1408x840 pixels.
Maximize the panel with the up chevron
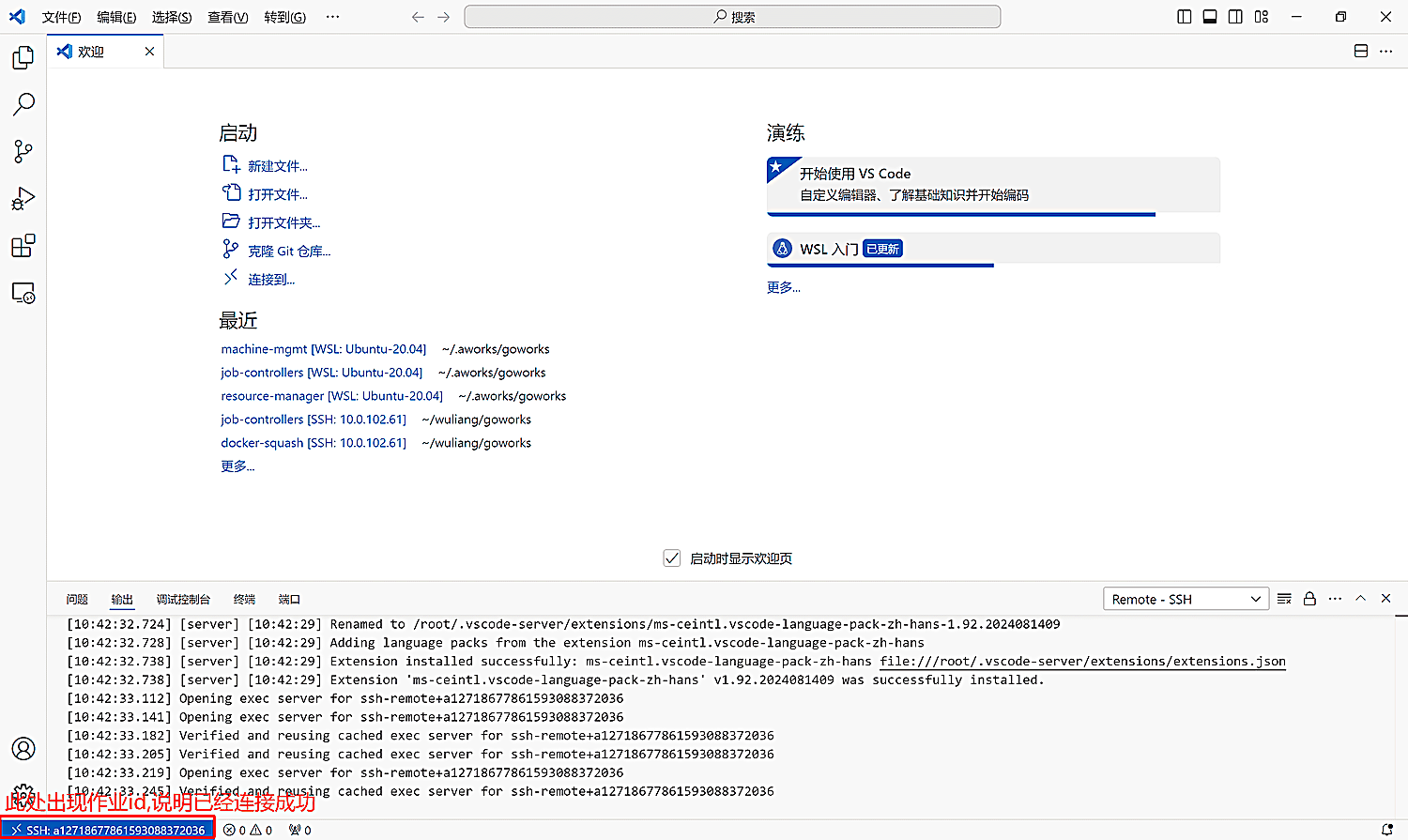(1360, 599)
